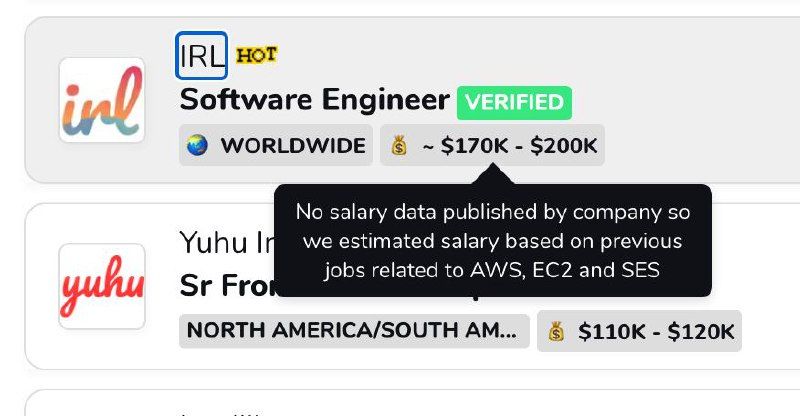Select the ~ $170K - $200K salary tag

[x=507, y=146]
